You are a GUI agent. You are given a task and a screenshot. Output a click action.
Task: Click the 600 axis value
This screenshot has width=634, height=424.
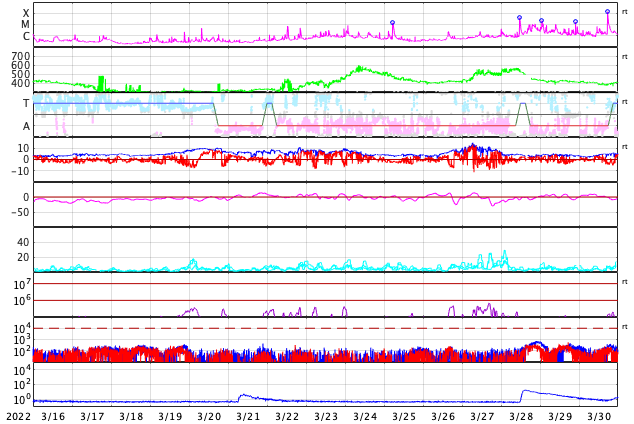[21, 65]
